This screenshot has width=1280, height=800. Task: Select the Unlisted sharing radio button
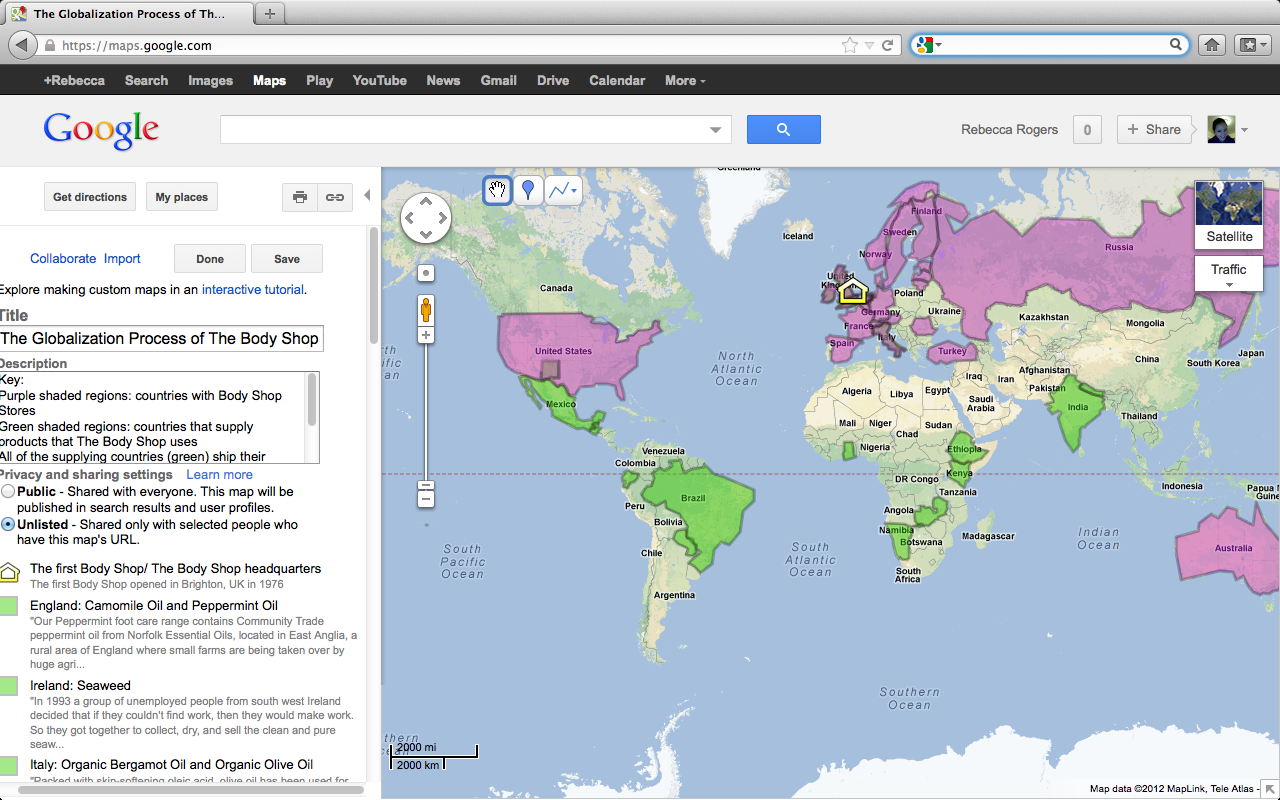[8, 524]
